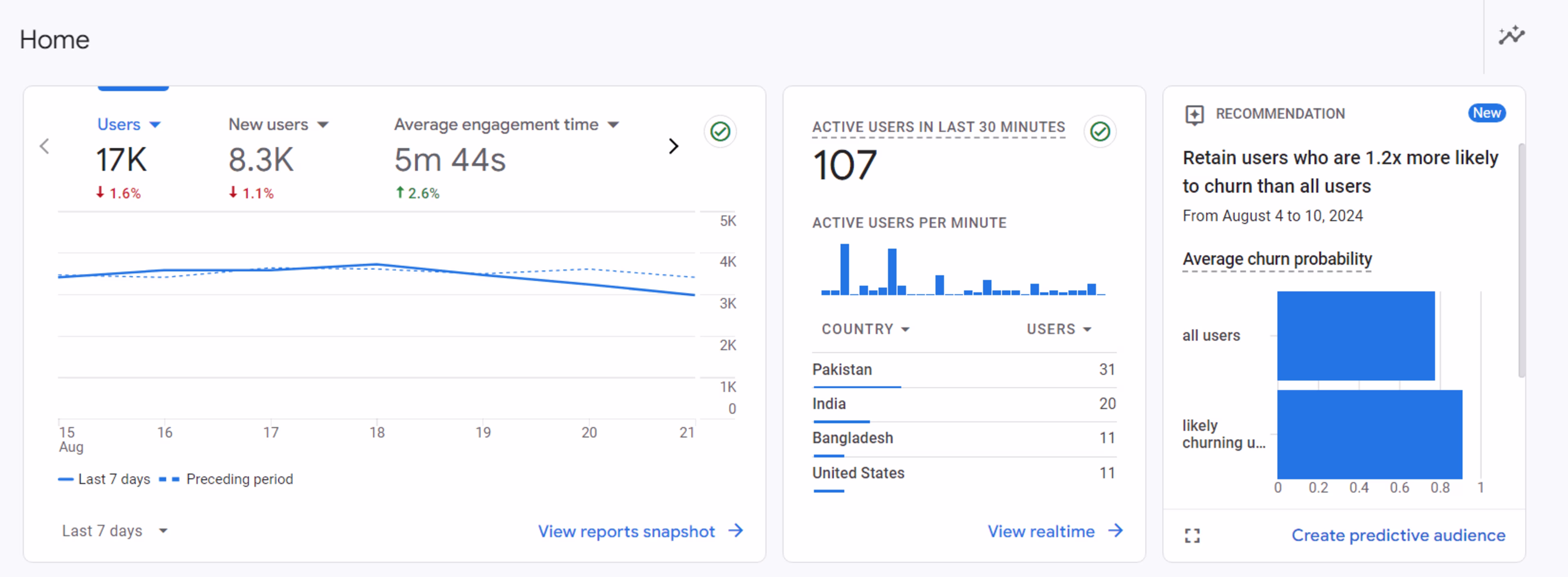This screenshot has width=1568, height=577.
Task: Open the Users column dropdown in realtime
Action: (x=1058, y=329)
